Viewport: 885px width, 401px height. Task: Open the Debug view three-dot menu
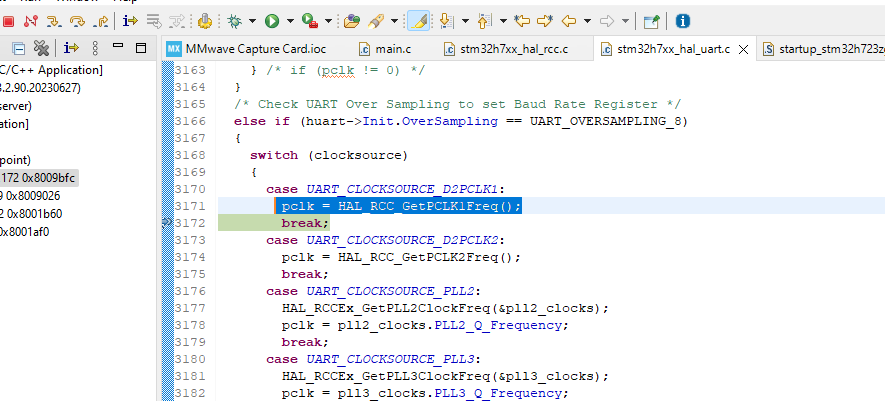95,49
